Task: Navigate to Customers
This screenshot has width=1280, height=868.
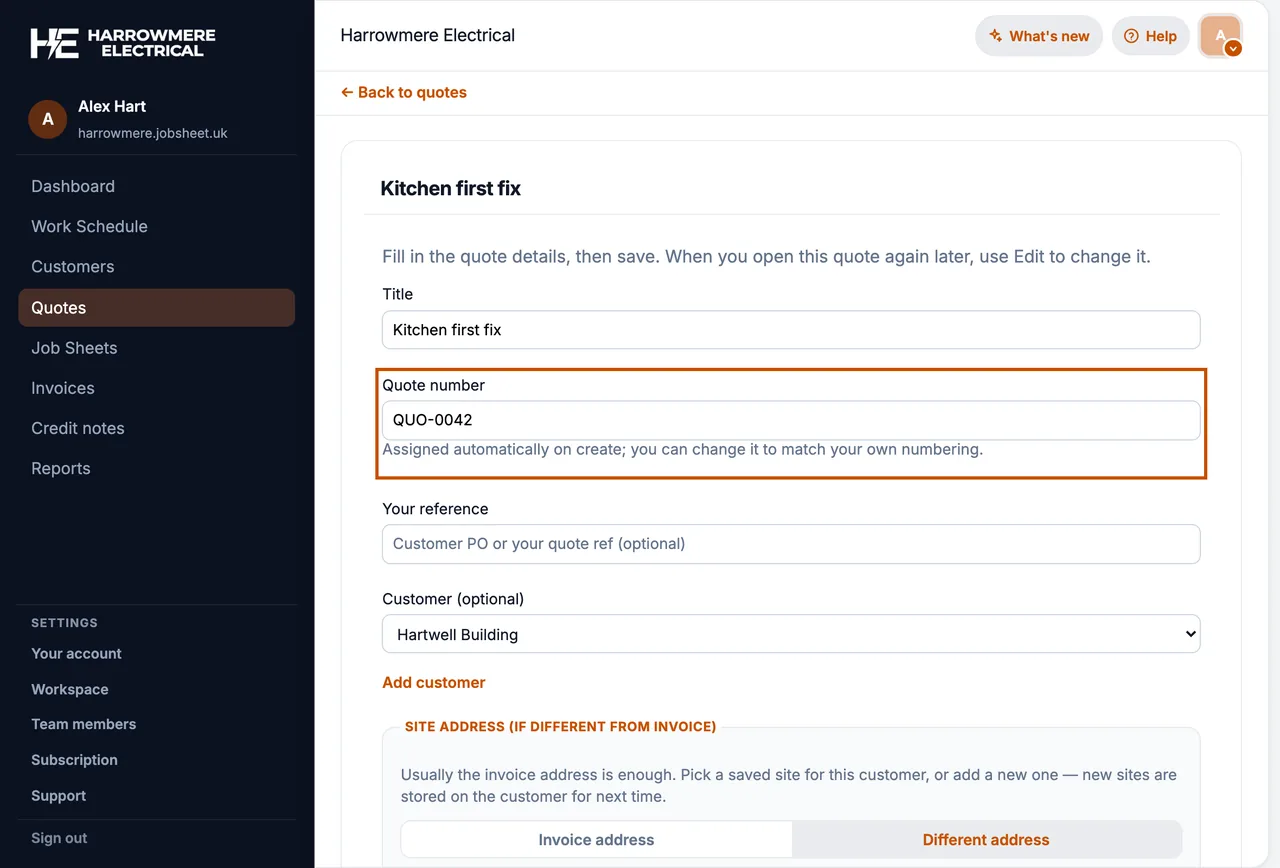Action: [x=73, y=267]
